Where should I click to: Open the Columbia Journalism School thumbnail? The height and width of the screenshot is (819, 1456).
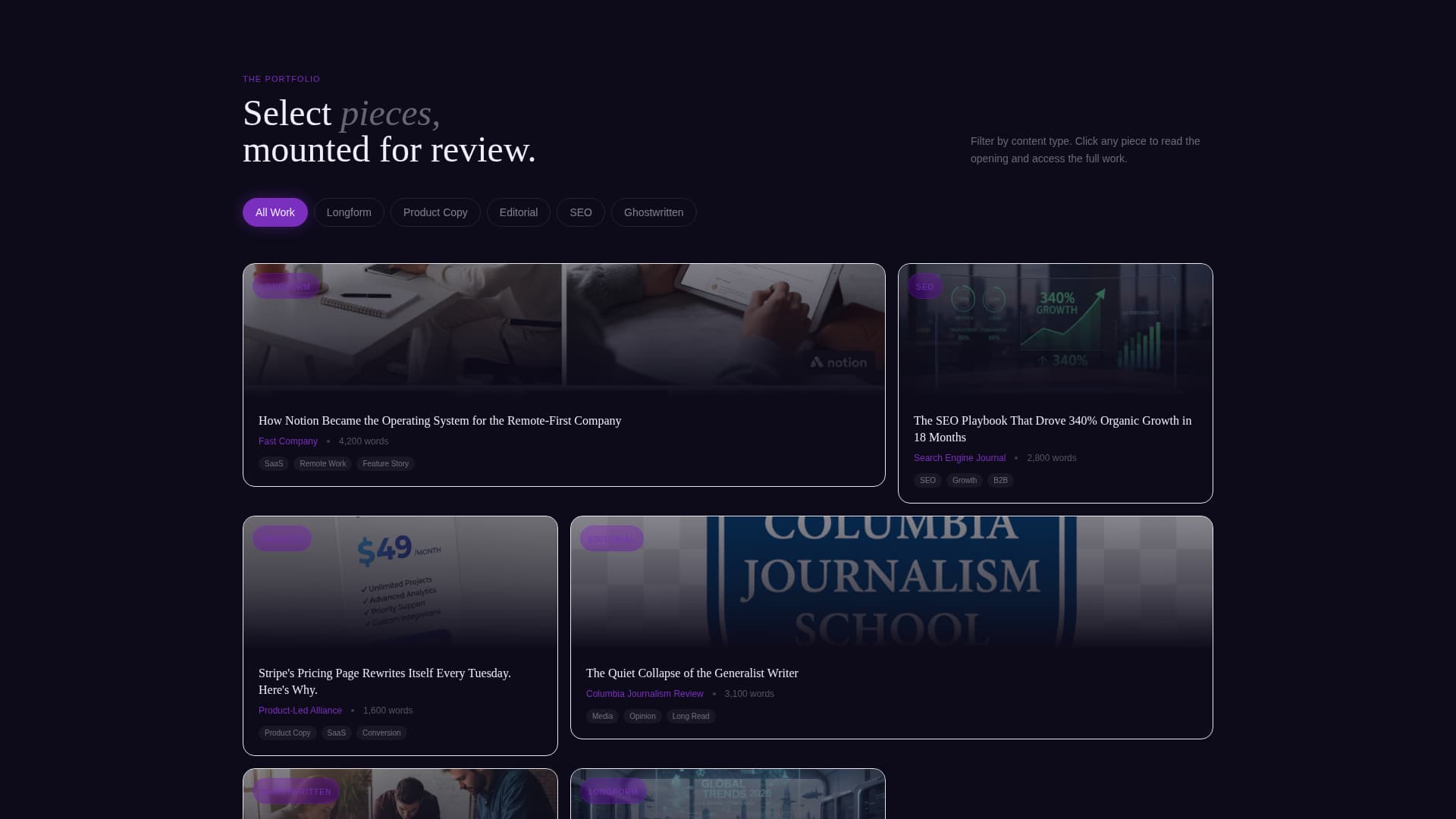[x=892, y=582]
